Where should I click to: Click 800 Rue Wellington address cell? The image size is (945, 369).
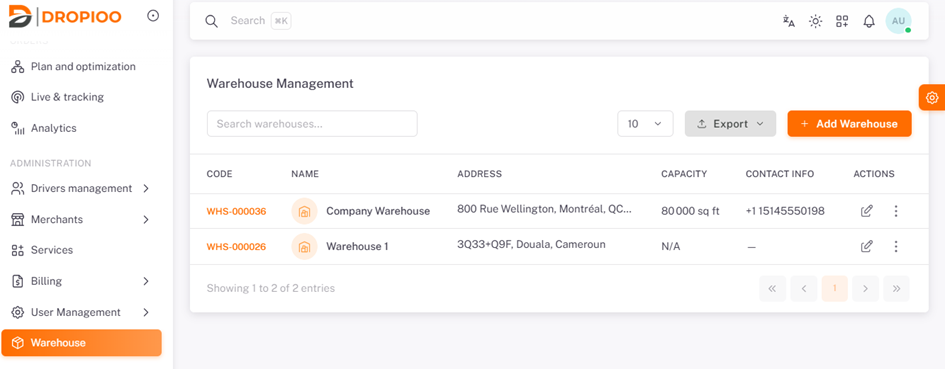click(544, 209)
